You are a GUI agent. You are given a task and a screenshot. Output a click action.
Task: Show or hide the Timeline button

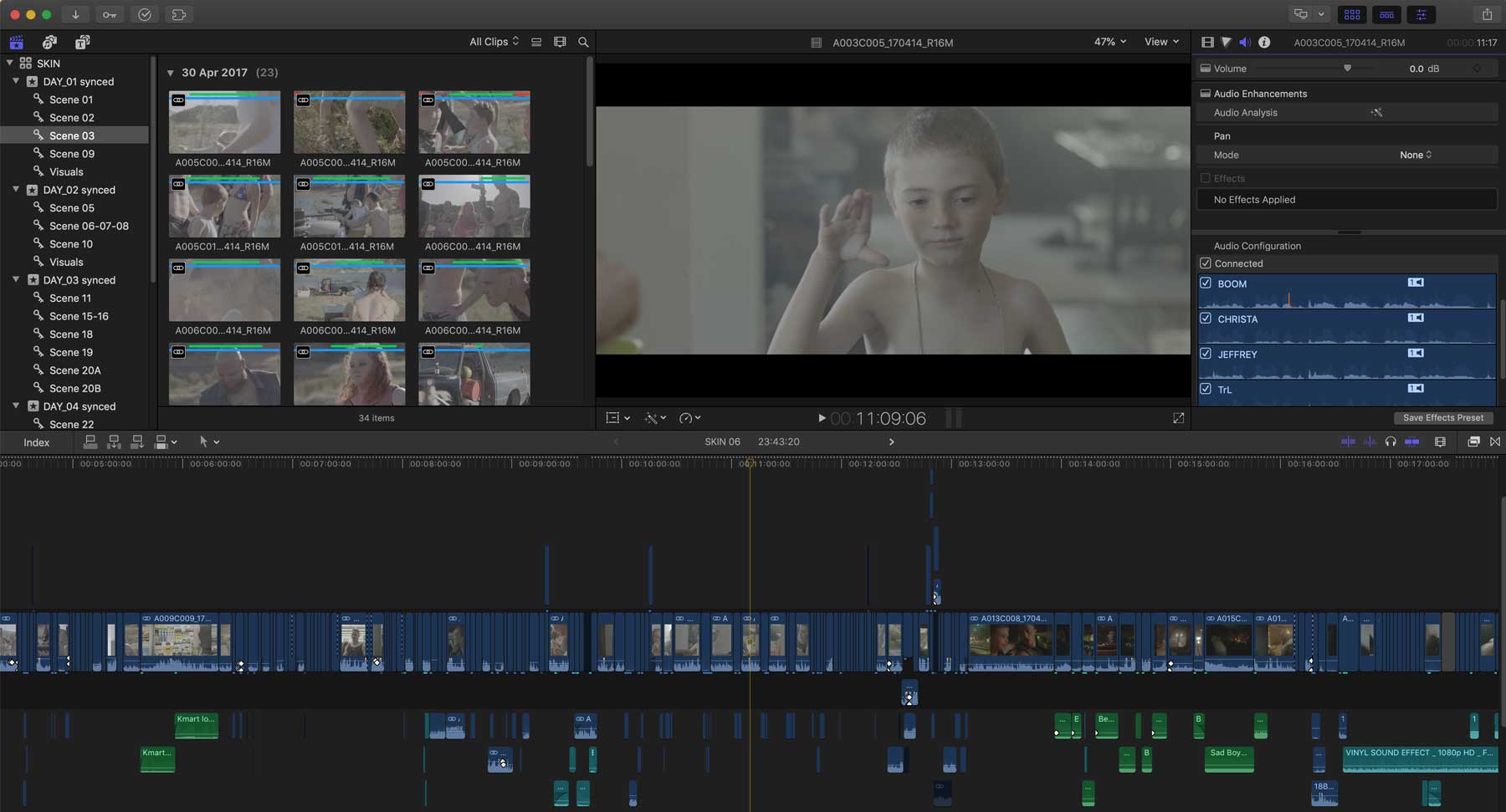tap(1386, 14)
